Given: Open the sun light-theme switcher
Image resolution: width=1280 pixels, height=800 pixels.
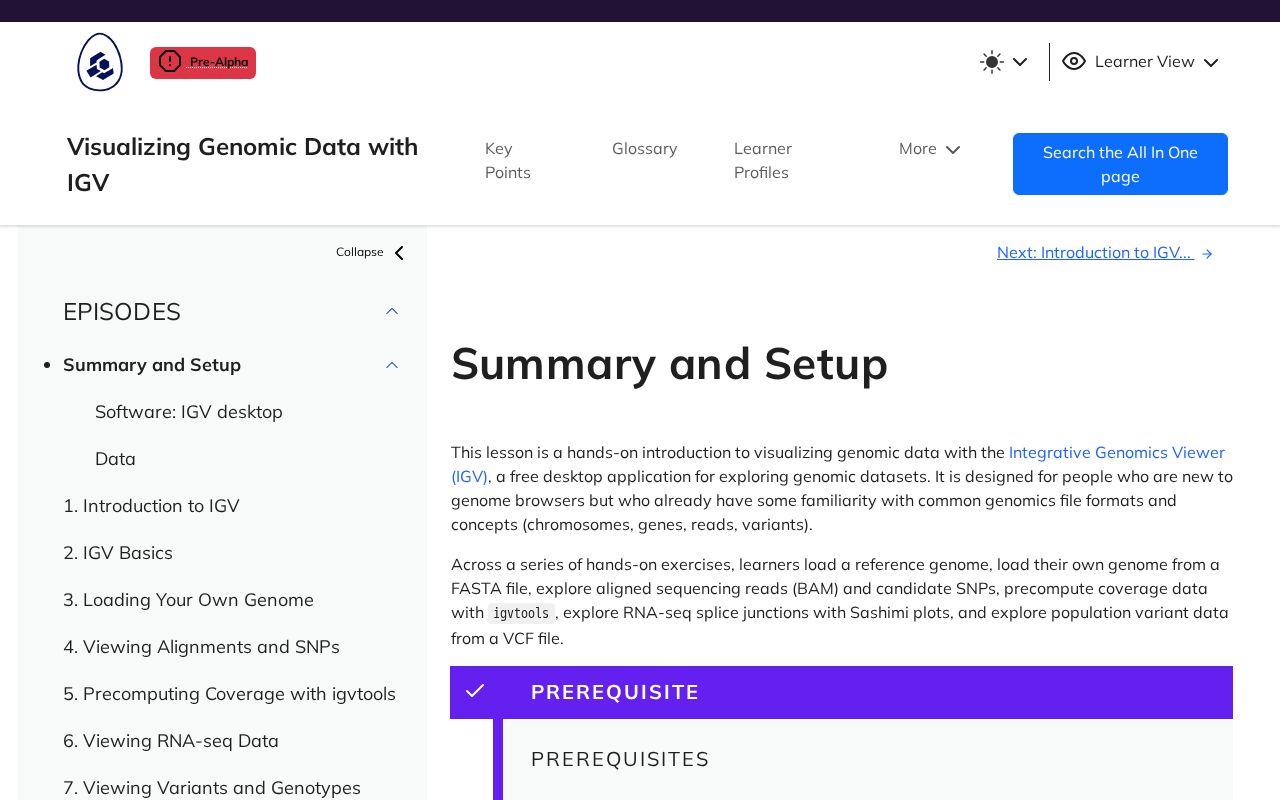Looking at the screenshot, I should 992,62.
